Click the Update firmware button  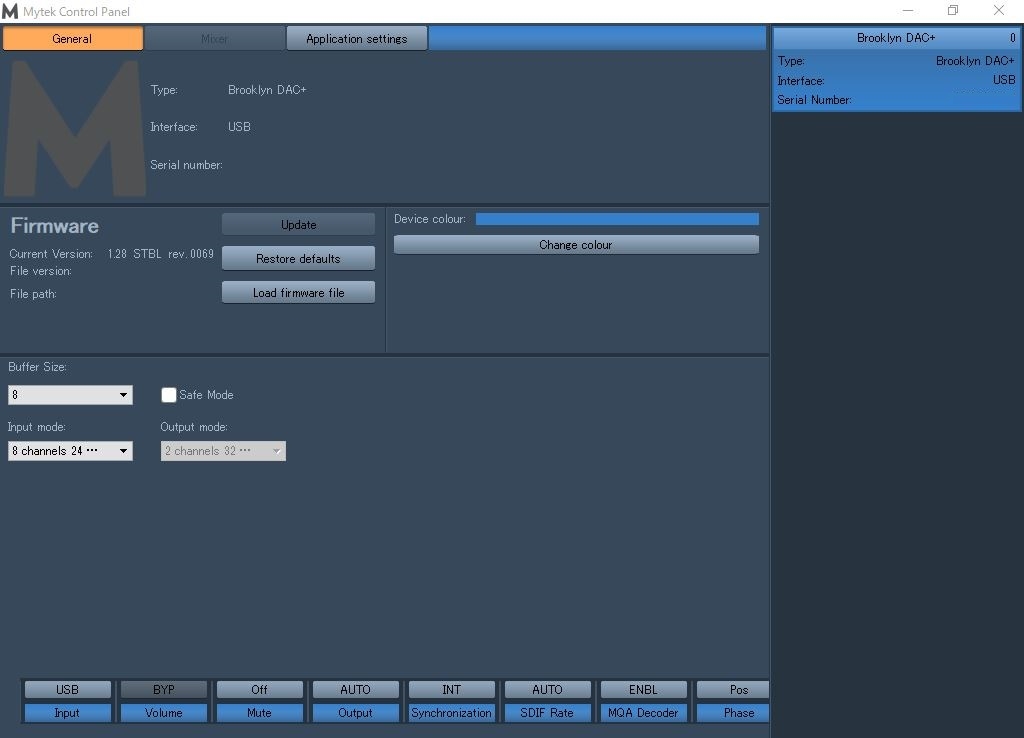(x=298, y=225)
